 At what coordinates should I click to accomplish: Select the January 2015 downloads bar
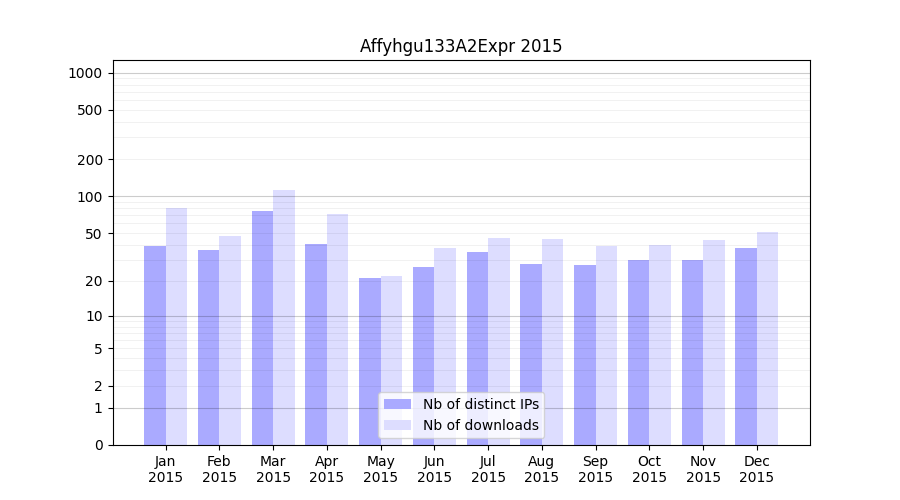(x=176, y=326)
